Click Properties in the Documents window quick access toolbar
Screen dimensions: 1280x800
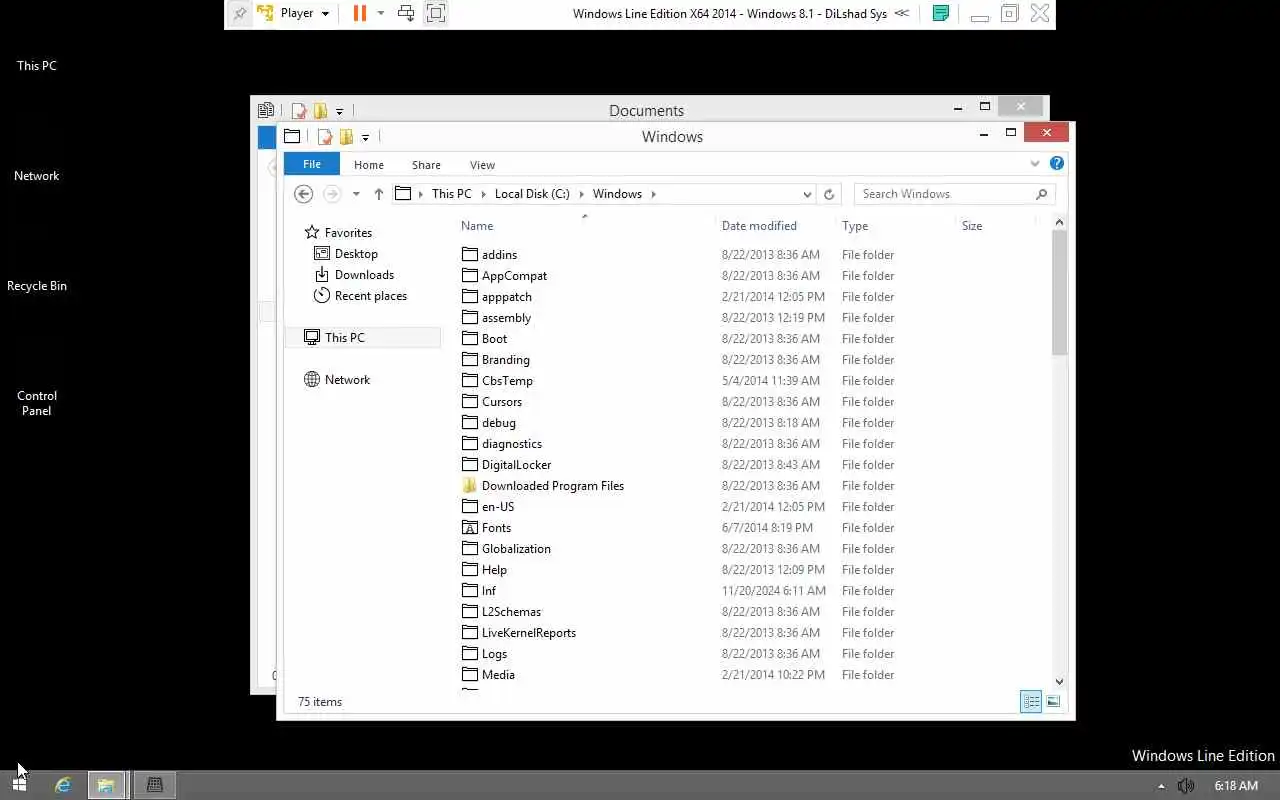coord(299,111)
